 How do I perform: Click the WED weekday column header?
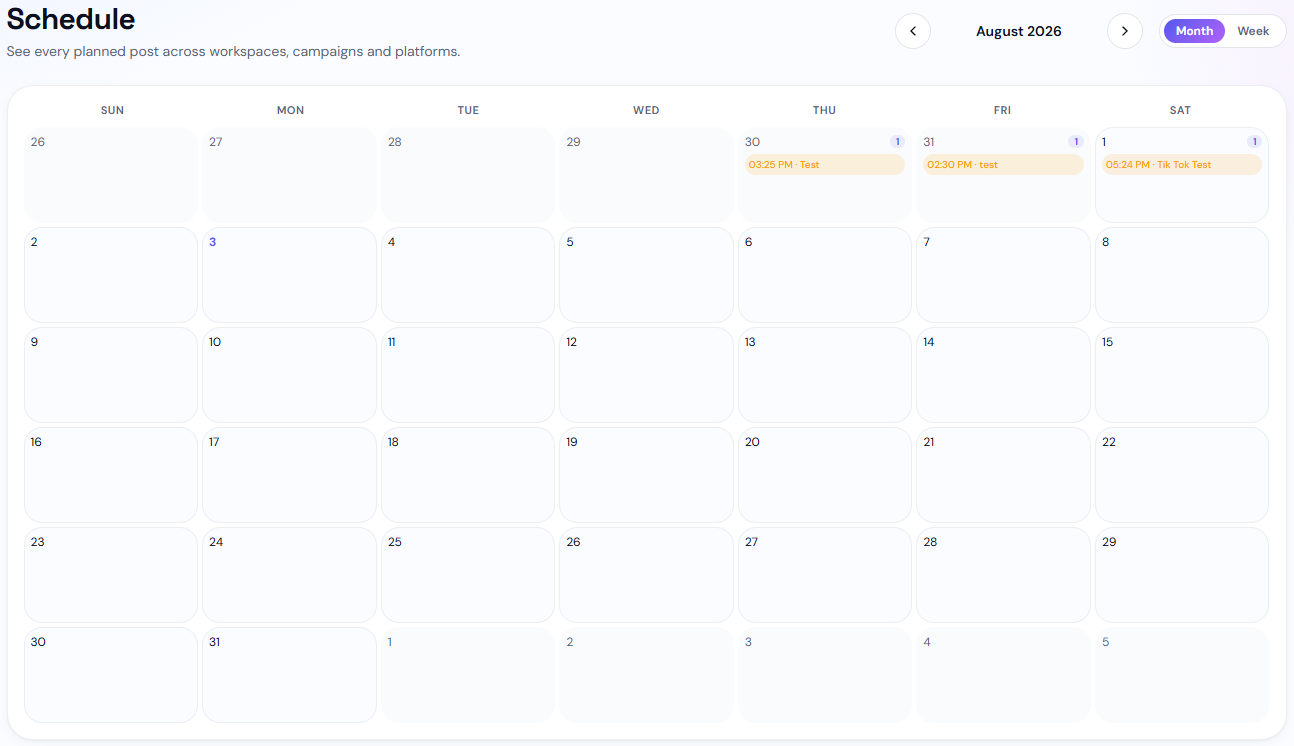tap(646, 110)
